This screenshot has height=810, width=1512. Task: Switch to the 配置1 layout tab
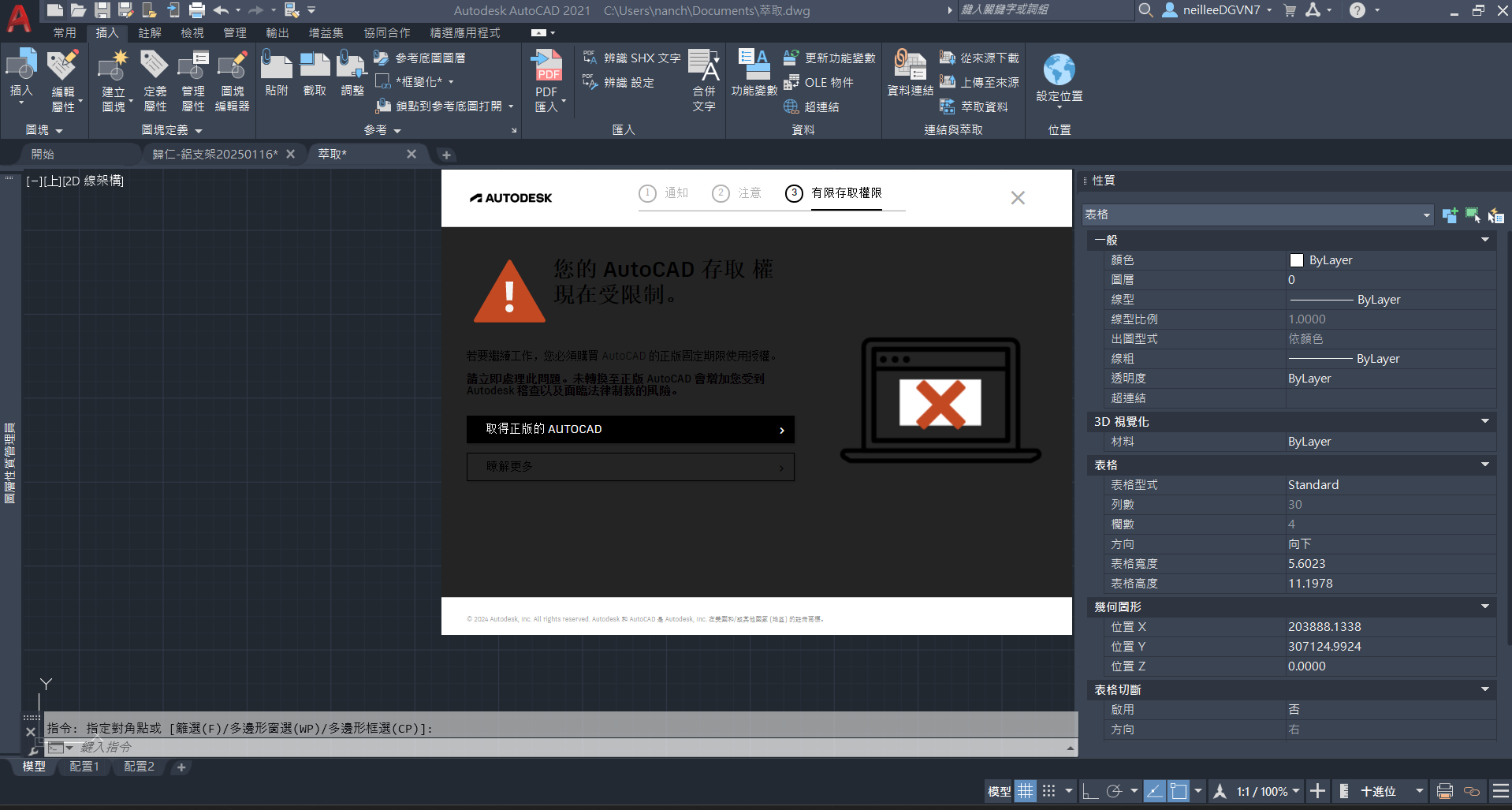click(84, 767)
